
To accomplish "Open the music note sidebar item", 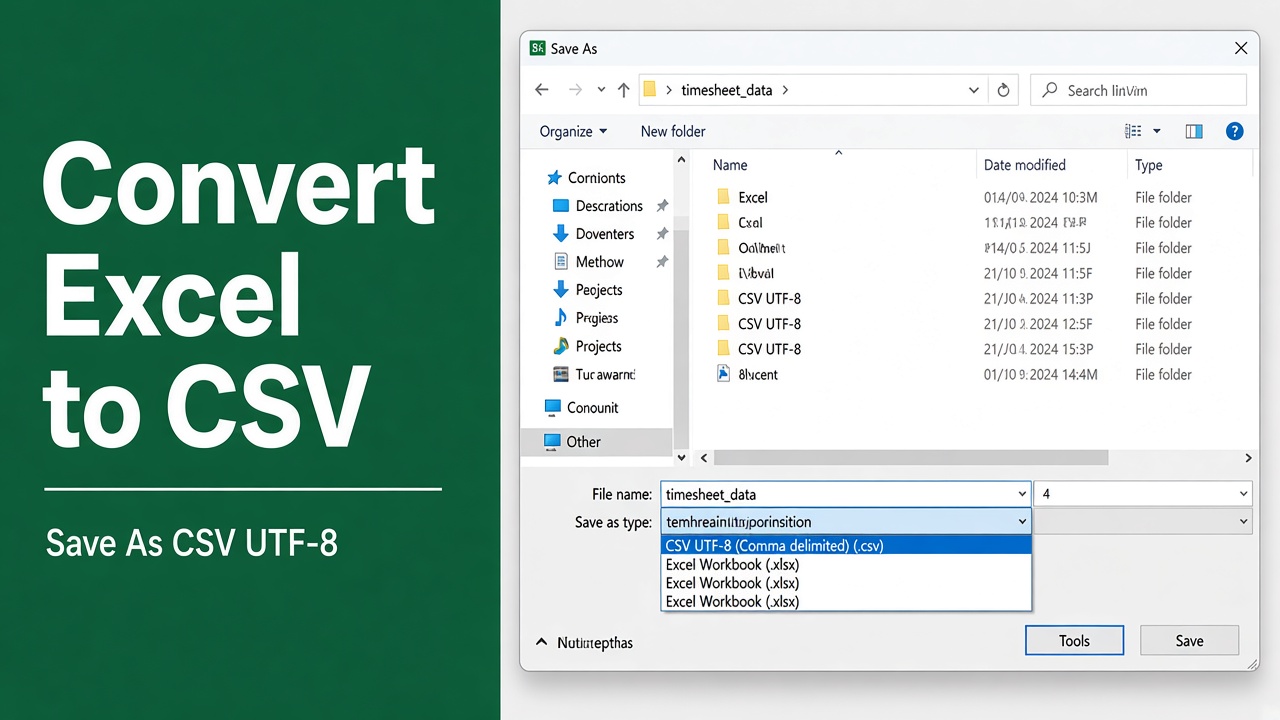I will (586, 318).
